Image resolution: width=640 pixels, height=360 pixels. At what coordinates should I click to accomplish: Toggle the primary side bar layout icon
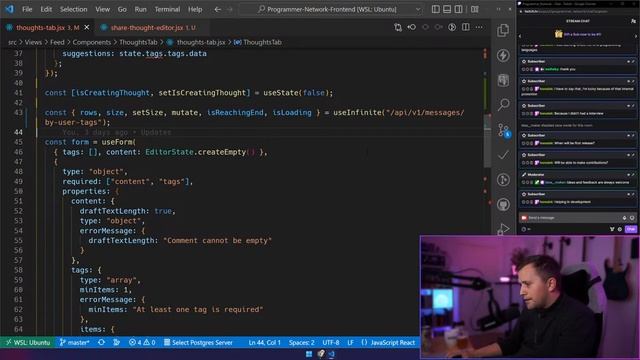[x=436, y=9]
